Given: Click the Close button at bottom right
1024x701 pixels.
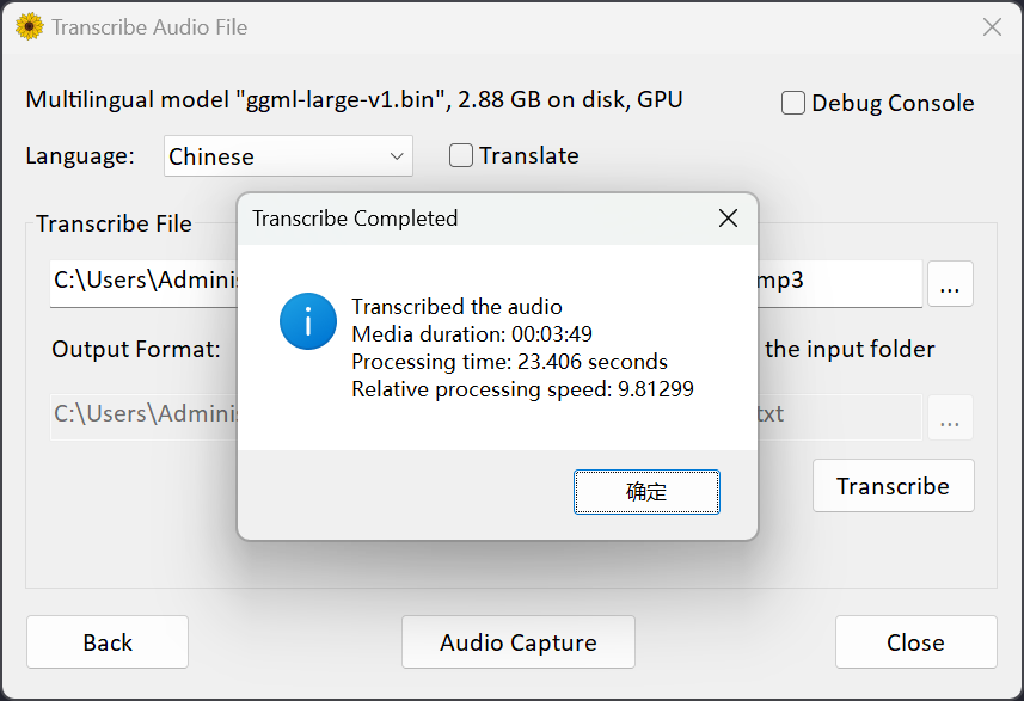Looking at the screenshot, I should click(915, 642).
